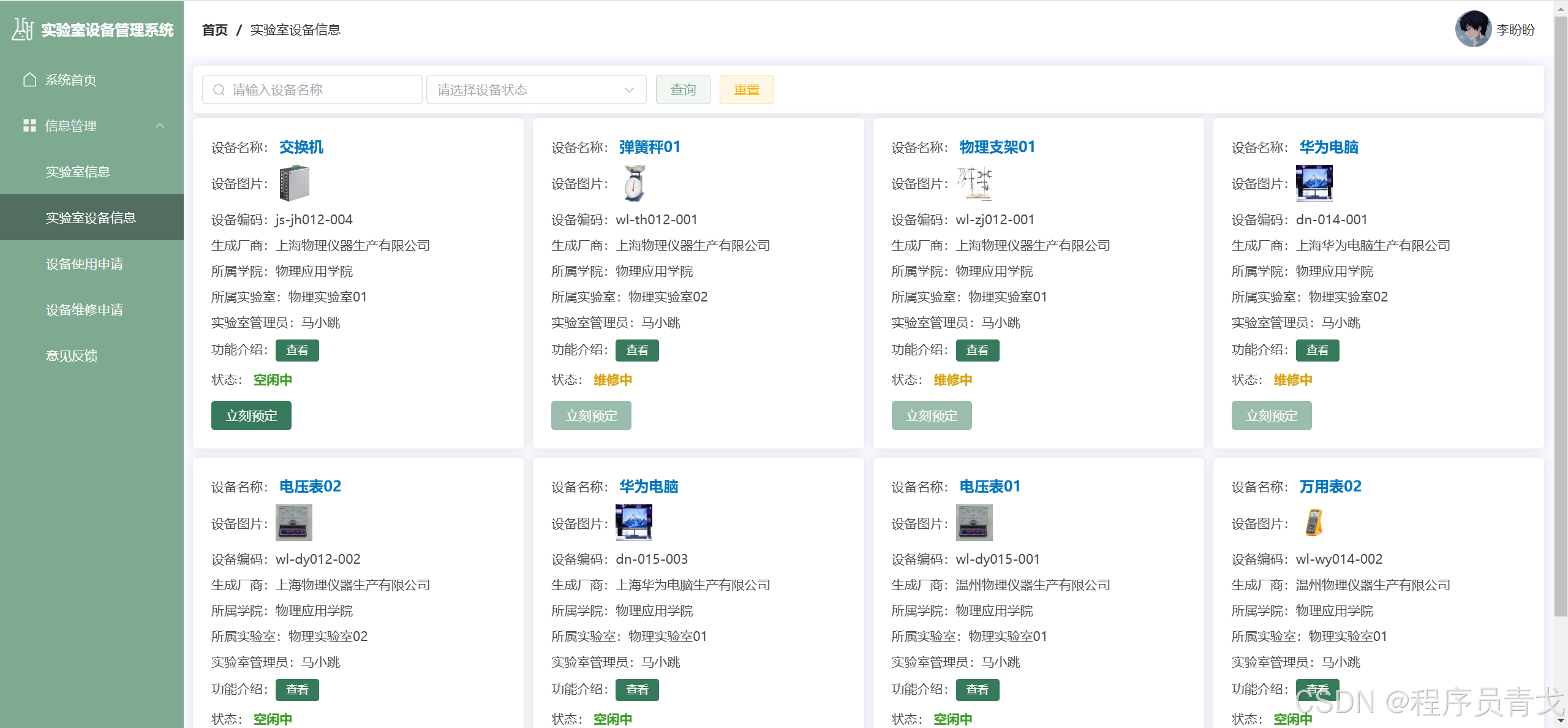Click 查看 under 交换机 功能介绍

tap(297, 350)
